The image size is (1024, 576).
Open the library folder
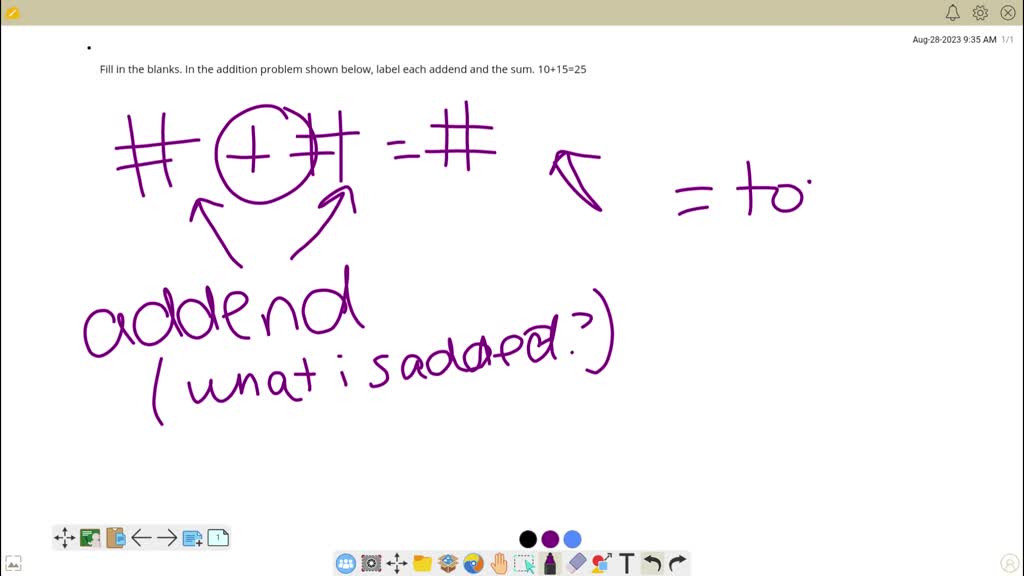(x=422, y=563)
